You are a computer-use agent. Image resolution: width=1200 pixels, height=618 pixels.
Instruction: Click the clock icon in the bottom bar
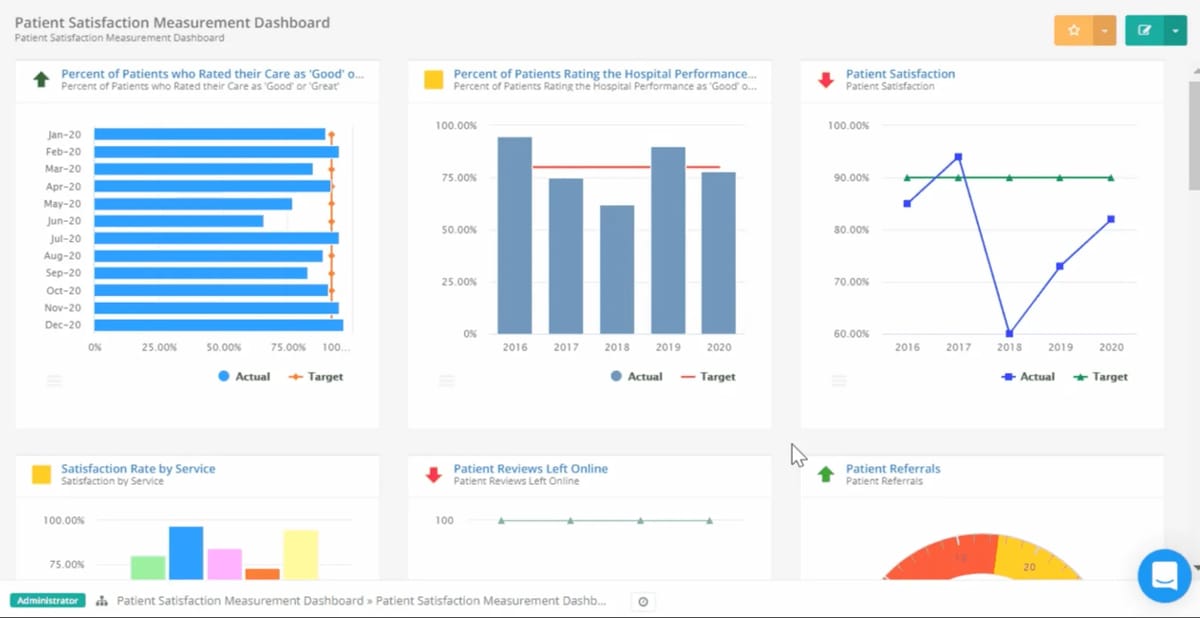(643, 601)
